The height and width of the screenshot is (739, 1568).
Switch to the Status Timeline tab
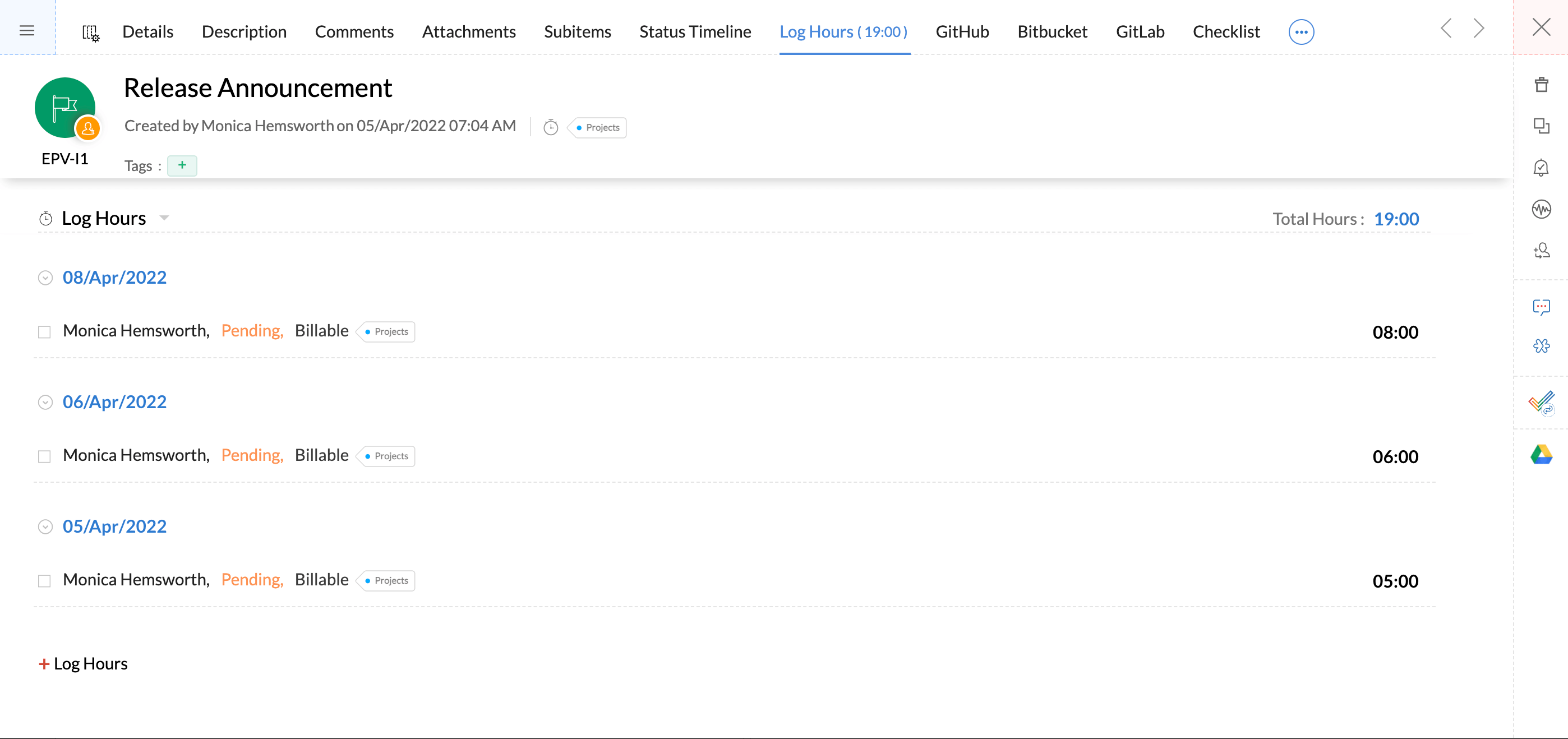pos(694,31)
